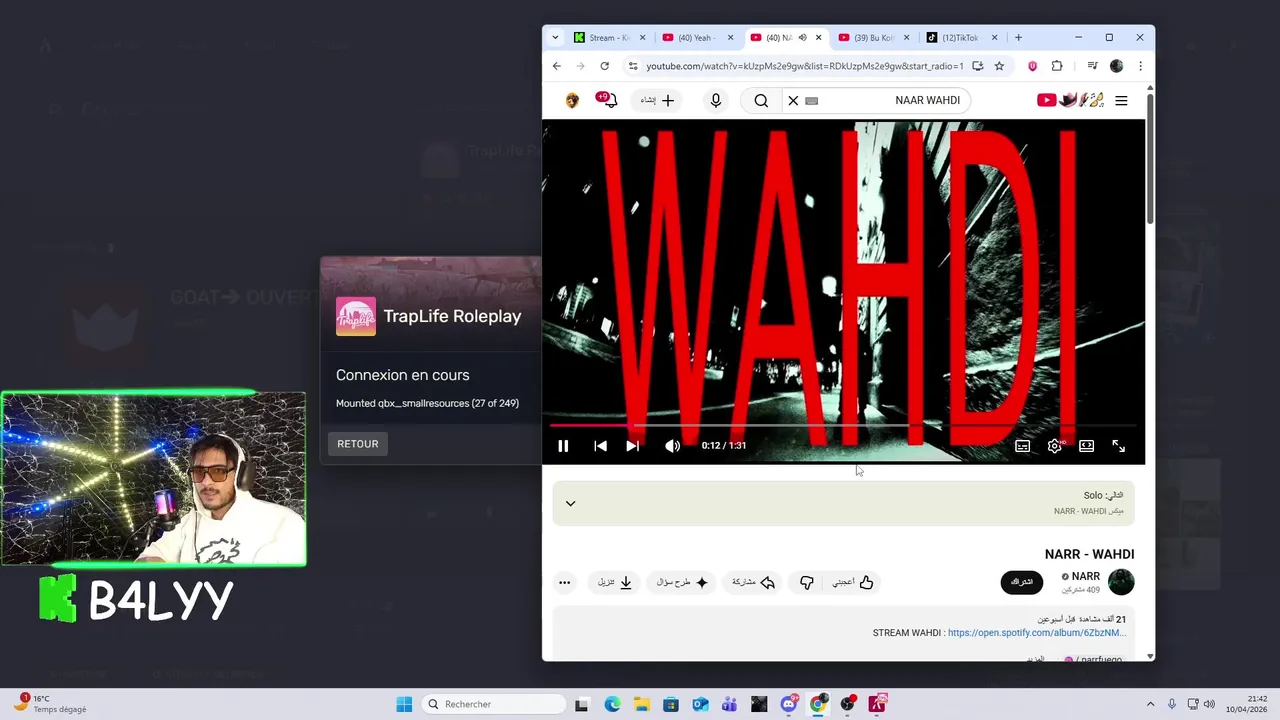Open the YouTube hamburger menu
Screen dimensions: 1280x720
1121,100
